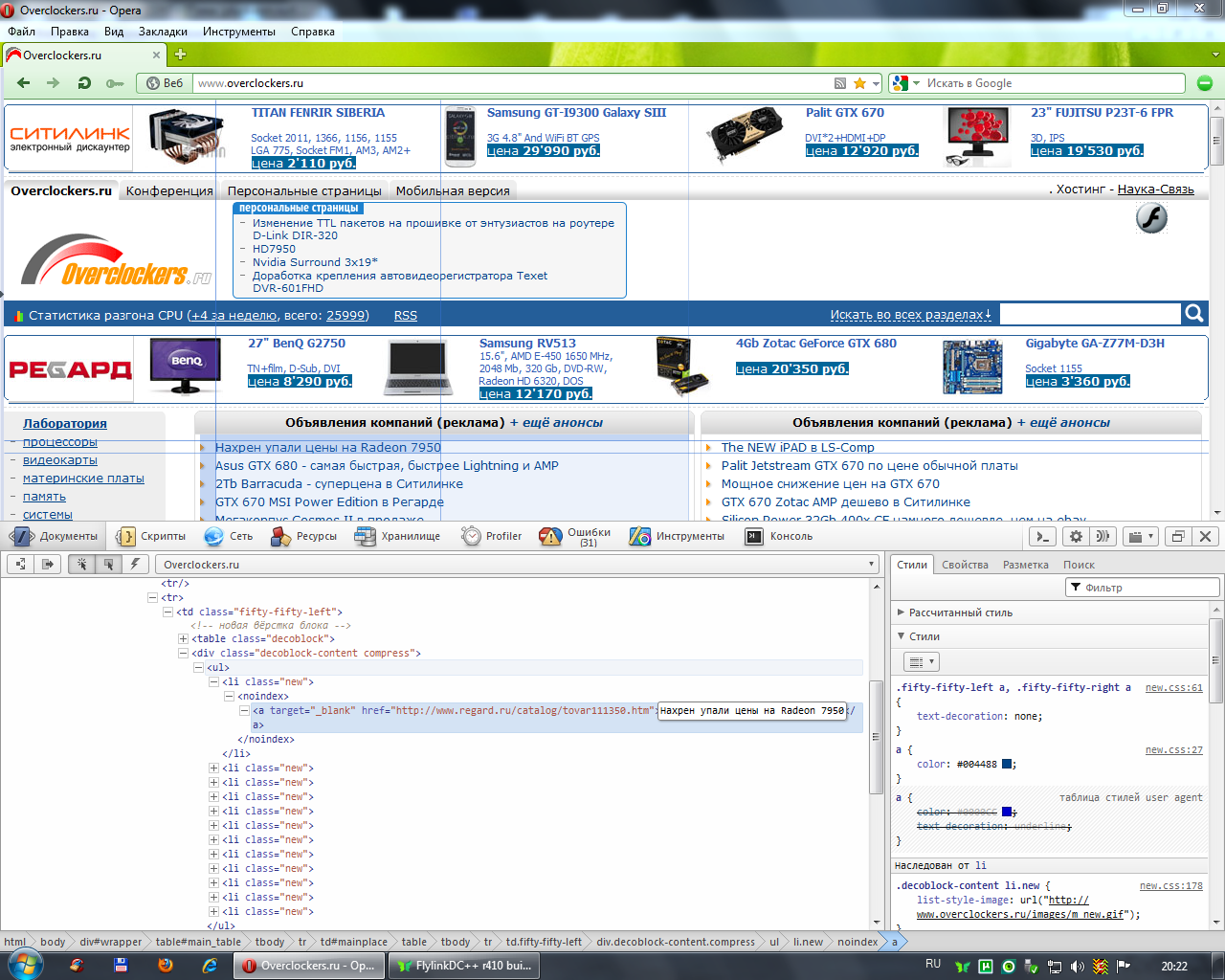Click the Flash plugin placeholder icon

pos(1151,218)
